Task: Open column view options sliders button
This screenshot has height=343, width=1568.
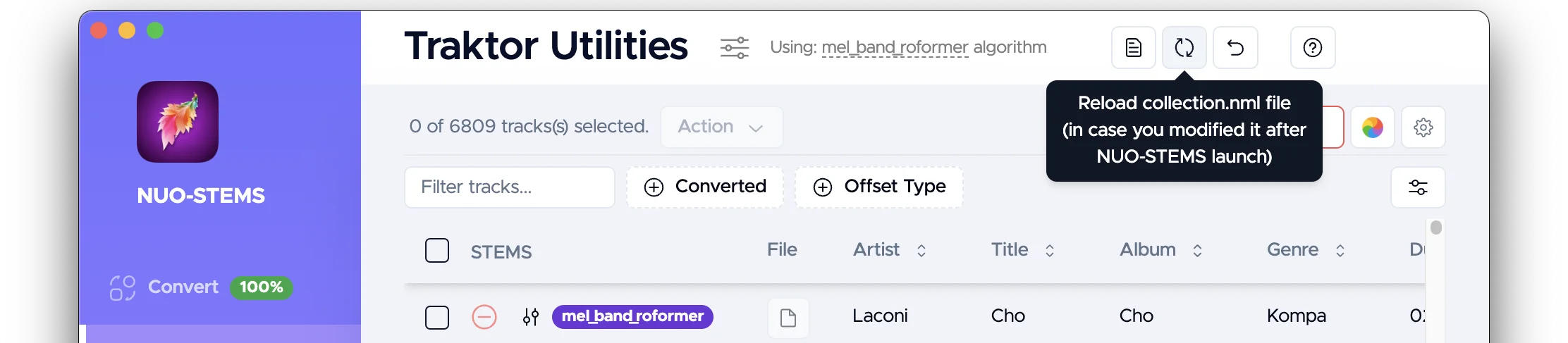Action: 1418,187
